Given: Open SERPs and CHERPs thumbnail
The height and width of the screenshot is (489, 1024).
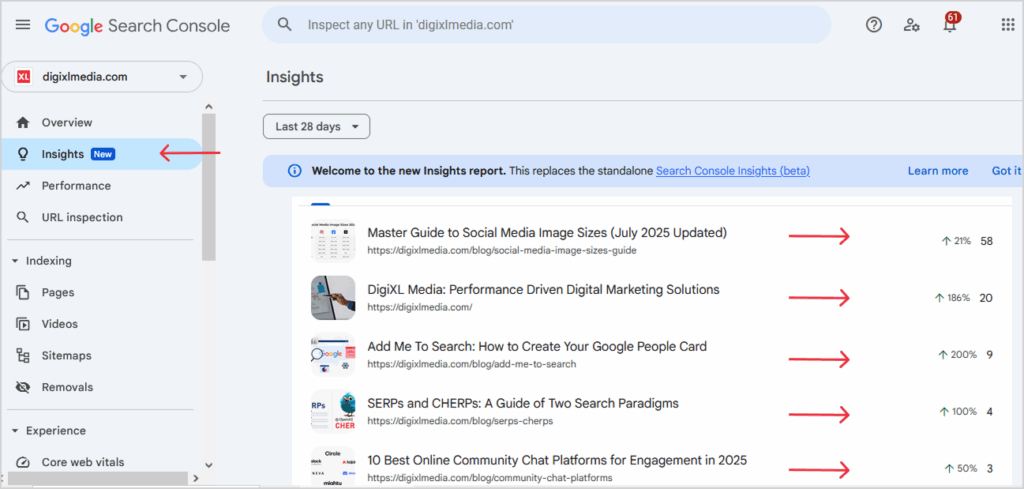Looking at the screenshot, I should tap(333, 411).
